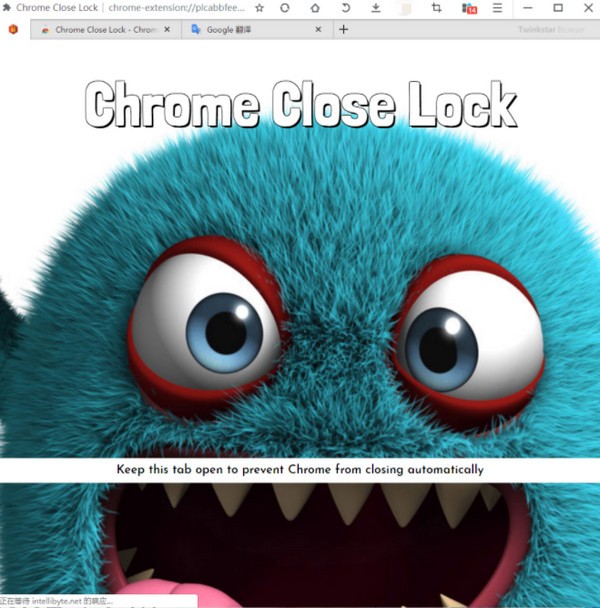The width and height of the screenshot is (600, 608).
Task: Bookmark this page with the star icon
Action: (259, 8)
